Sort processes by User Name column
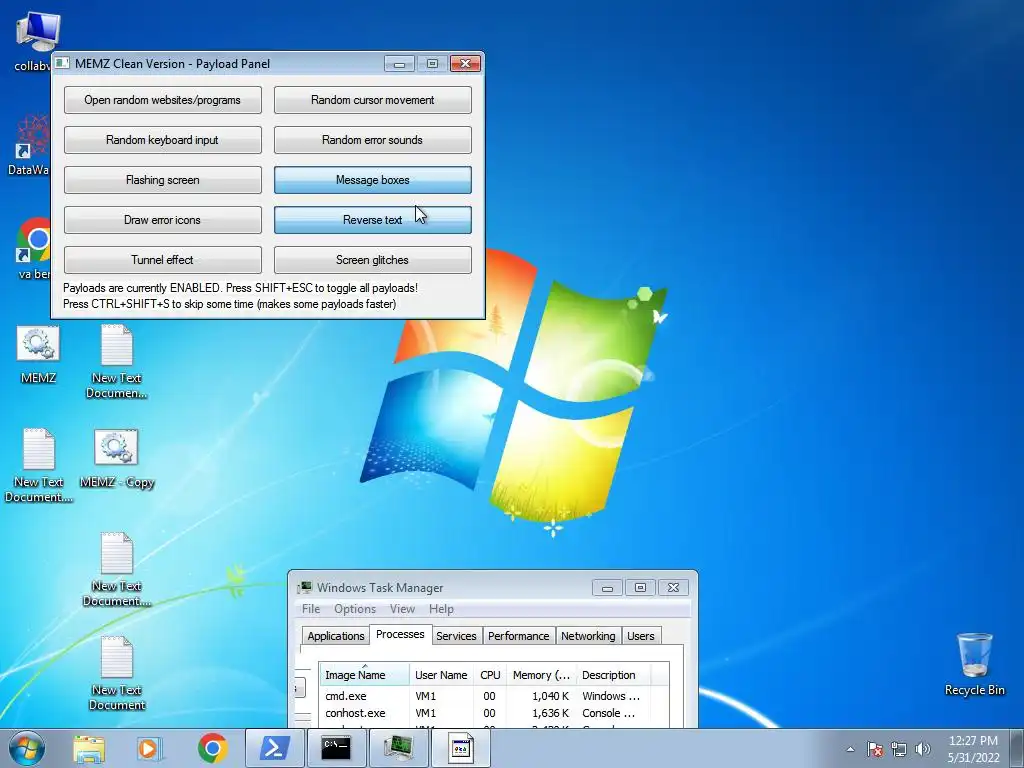Screen dimensions: 1024x768 pyautogui.click(x=441, y=675)
